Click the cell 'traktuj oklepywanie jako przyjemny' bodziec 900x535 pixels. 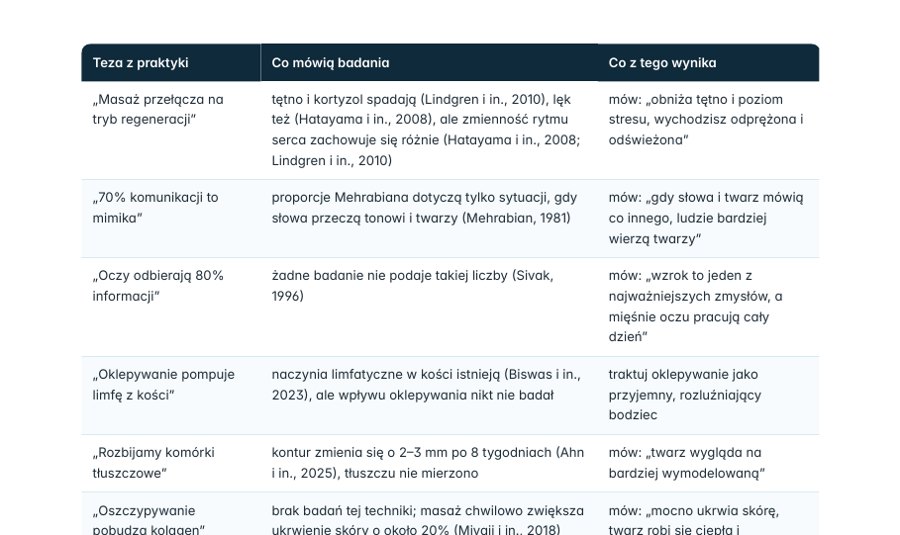(708, 396)
